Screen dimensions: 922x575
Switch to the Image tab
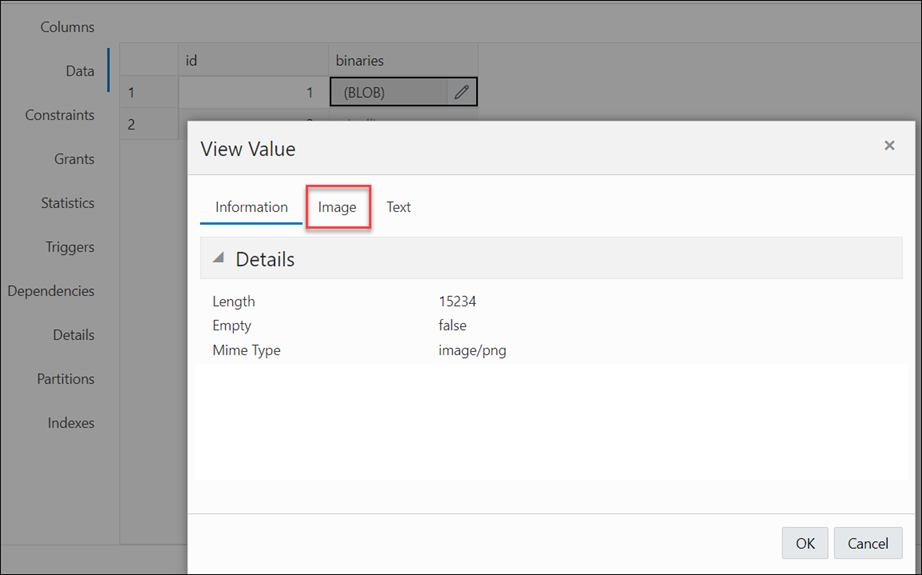click(x=337, y=207)
